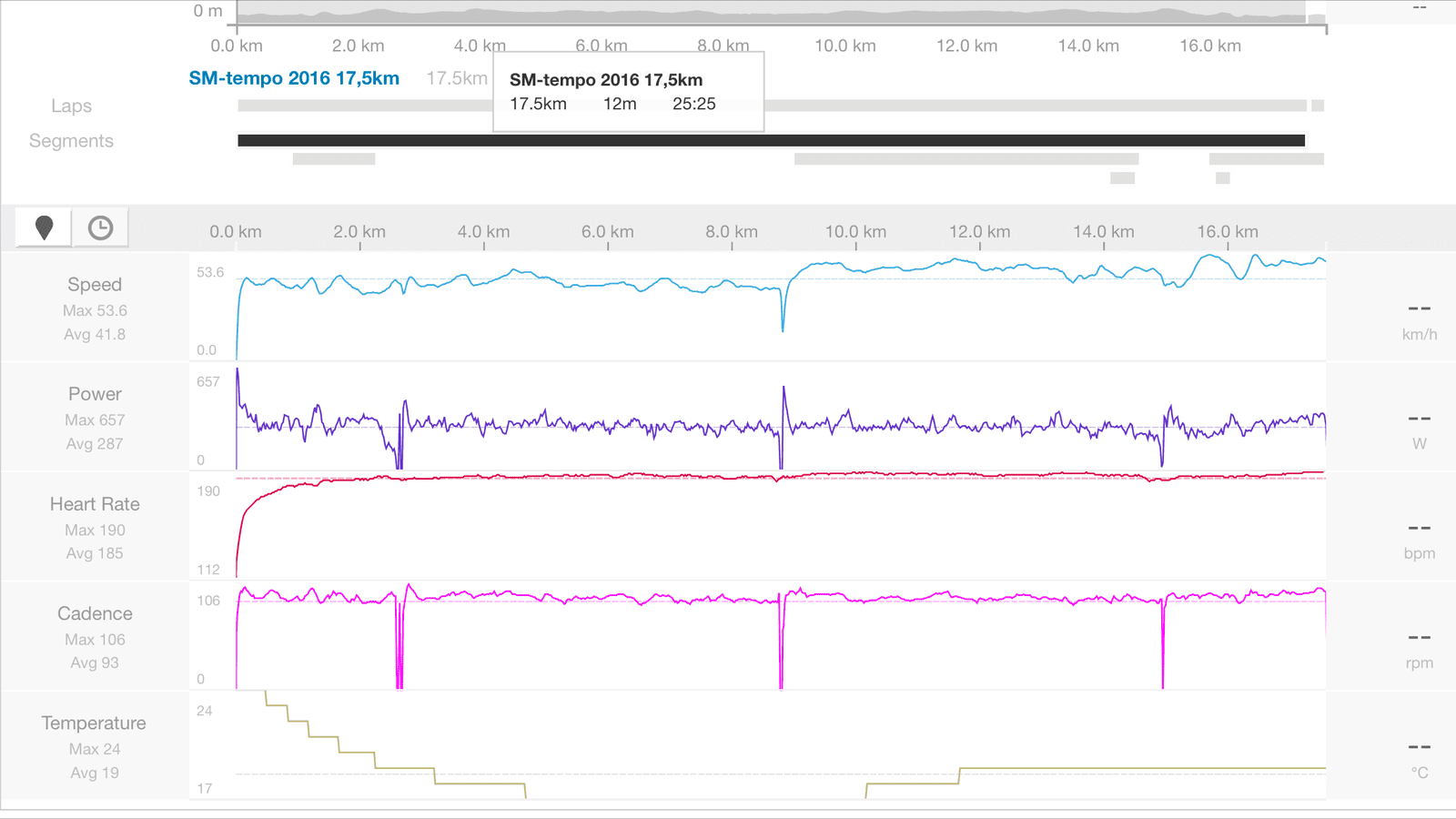Click the long gray lap bar
Image resolution: width=1456 pixels, height=819 pixels.
coord(1001,106)
